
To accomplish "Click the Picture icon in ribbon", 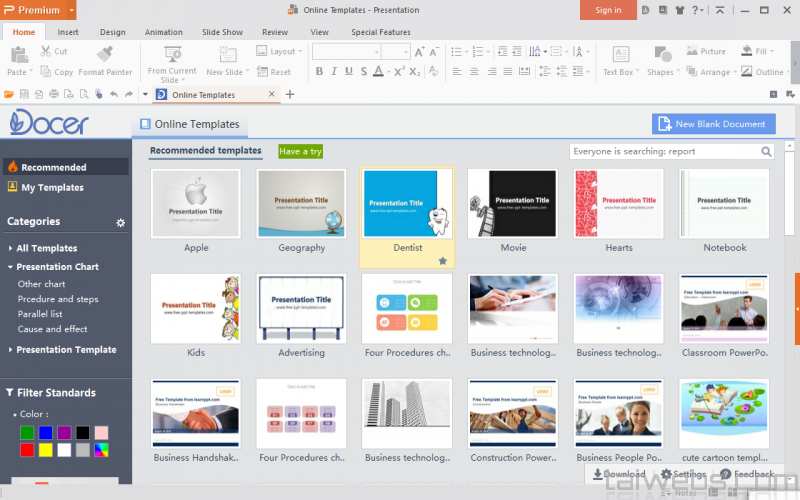I will (691, 51).
